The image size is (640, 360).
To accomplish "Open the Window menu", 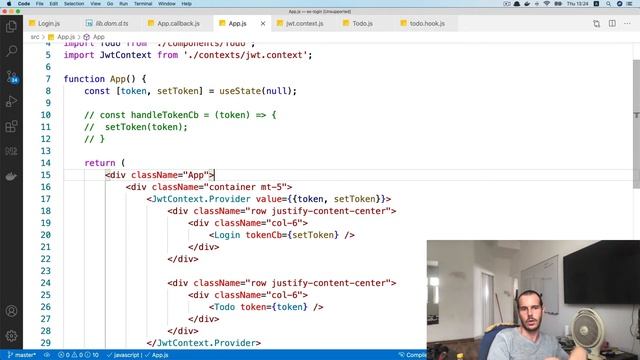I will (x=167, y=4).
